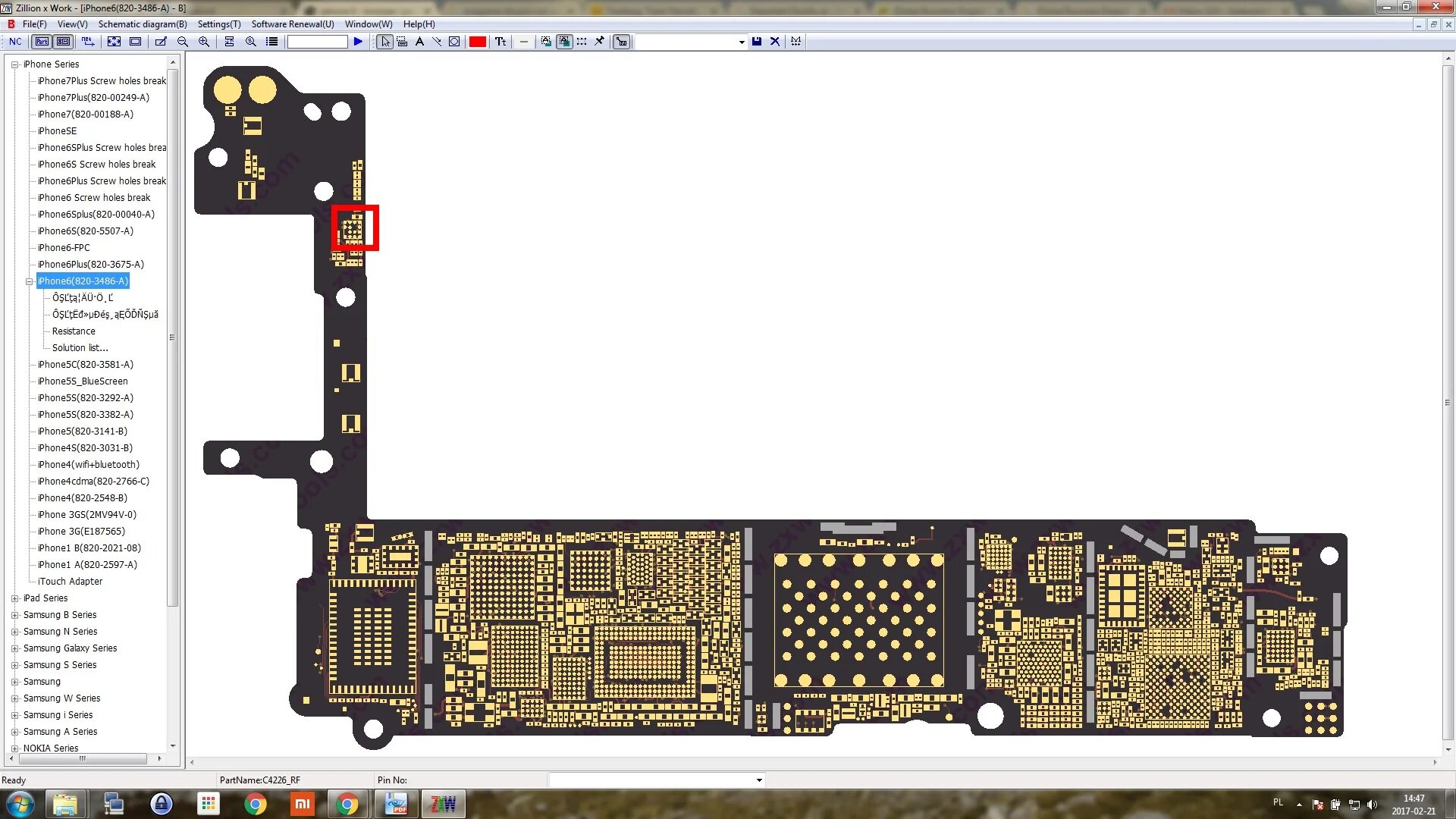Image resolution: width=1456 pixels, height=819 pixels.
Task: Switch to ZXW app in taskbar
Action: tap(443, 804)
